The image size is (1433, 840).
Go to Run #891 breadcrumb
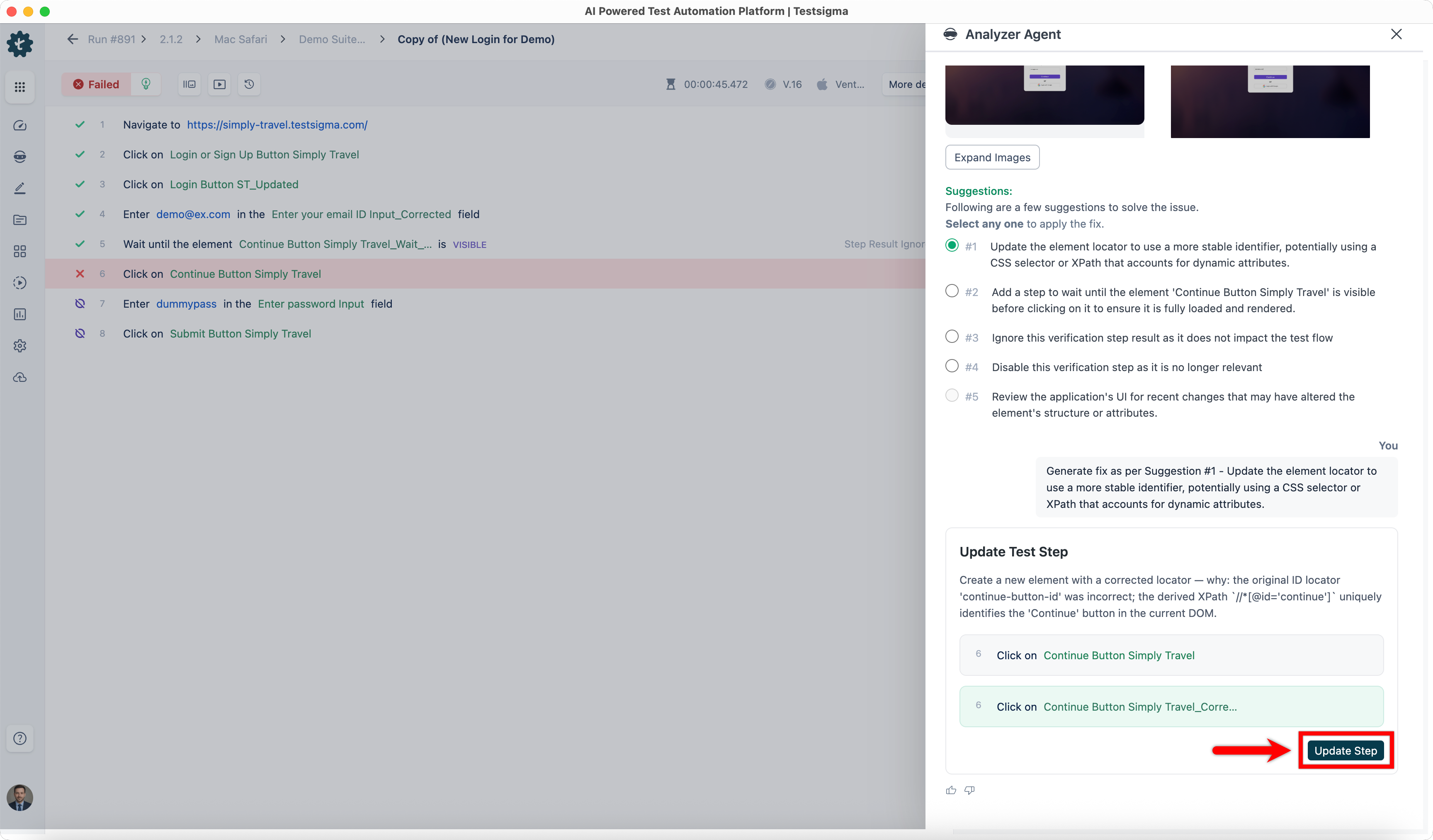pyautogui.click(x=112, y=39)
